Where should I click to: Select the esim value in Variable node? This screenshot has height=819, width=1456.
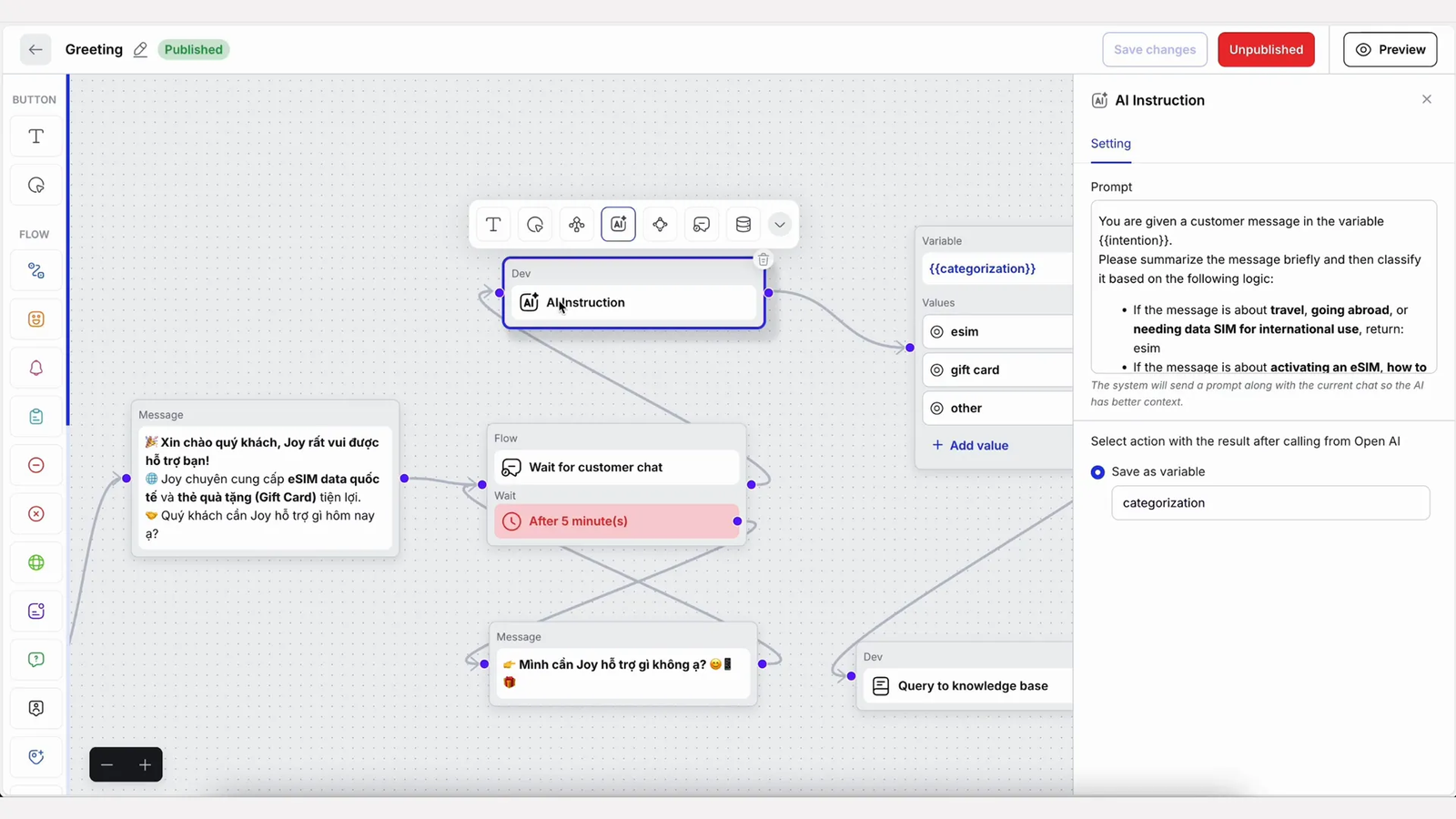point(997,332)
